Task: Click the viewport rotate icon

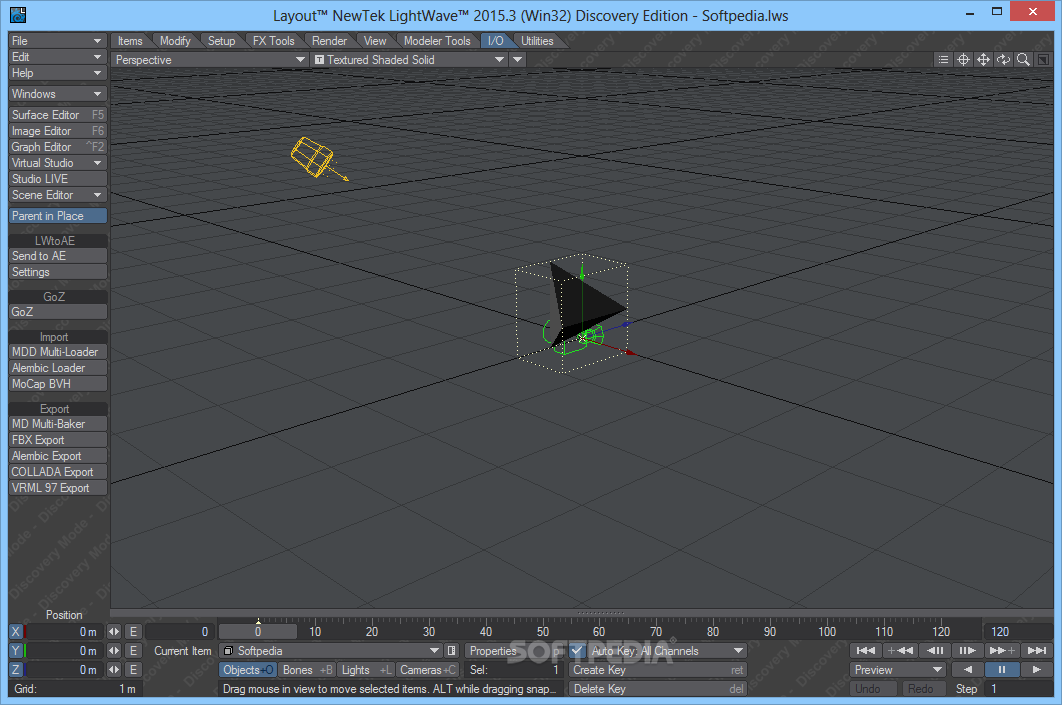Action: click(x=1003, y=60)
